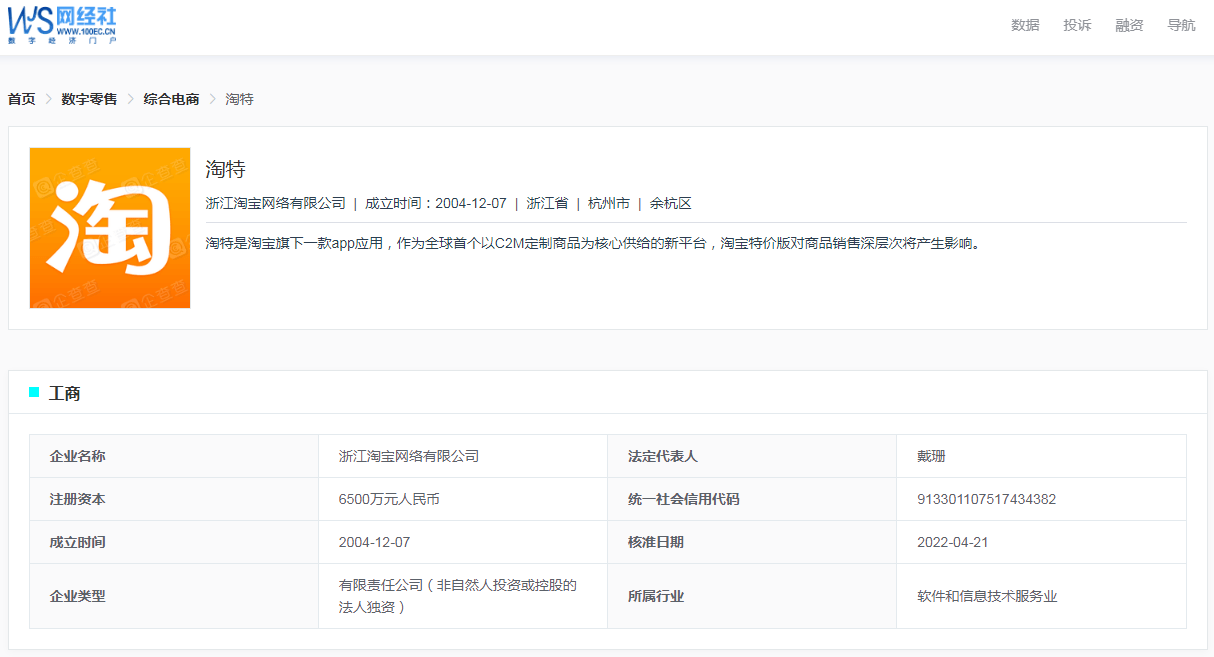Image resolution: width=1214 pixels, height=657 pixels.
Task: Click the 淘特 description paragraph text
Action: point(594,243)
